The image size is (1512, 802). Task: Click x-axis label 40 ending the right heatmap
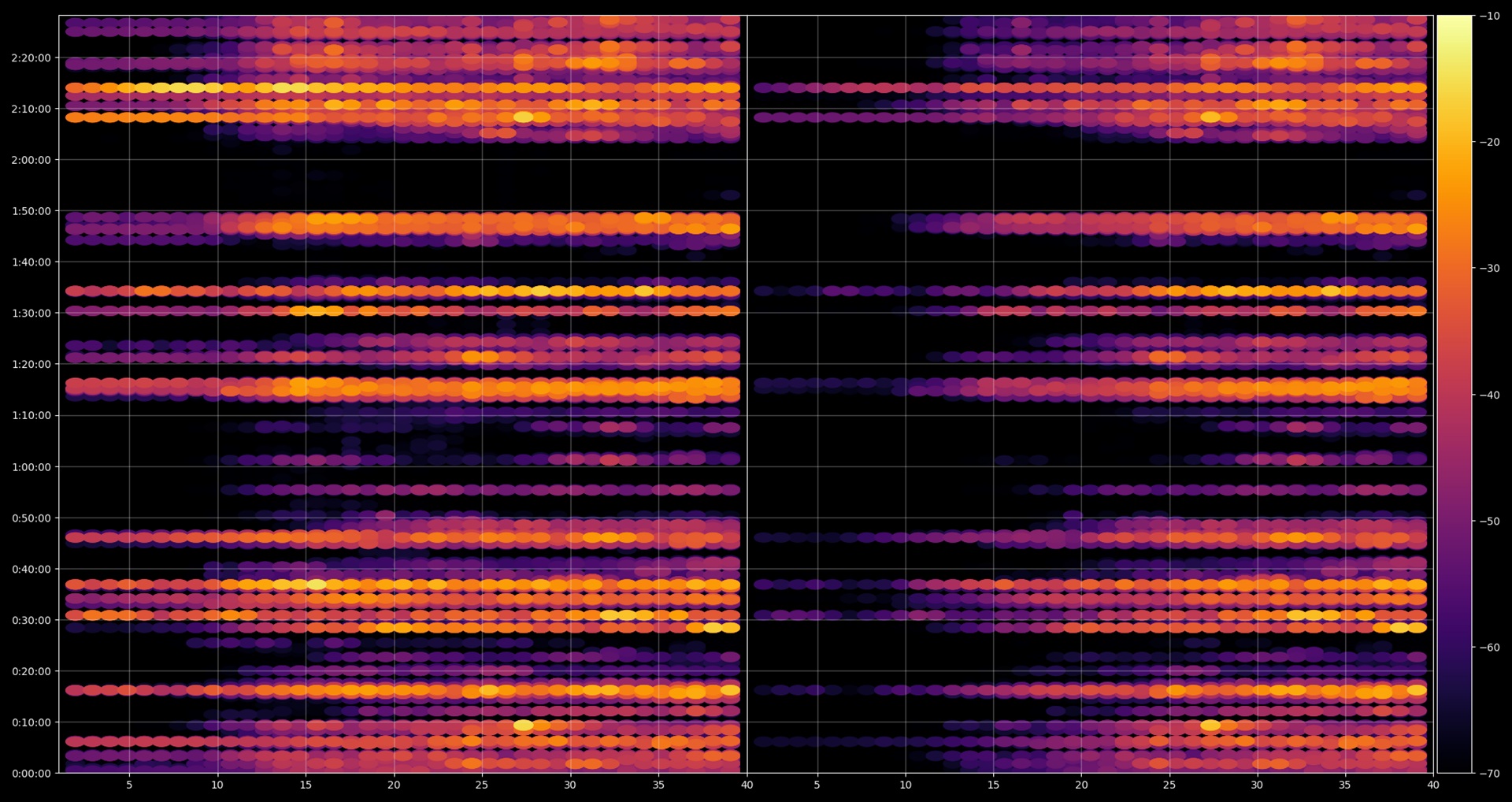1433,785
